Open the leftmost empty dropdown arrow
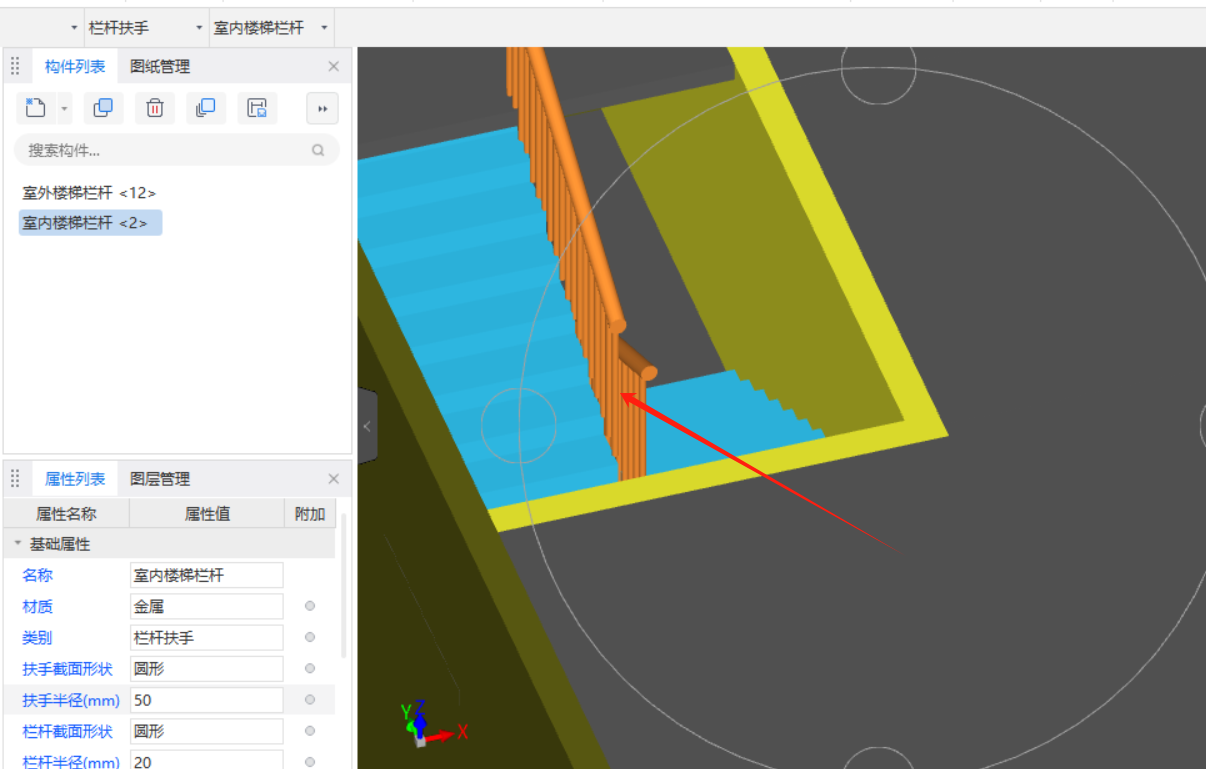1206x769 pixels. tap(75, 28)
